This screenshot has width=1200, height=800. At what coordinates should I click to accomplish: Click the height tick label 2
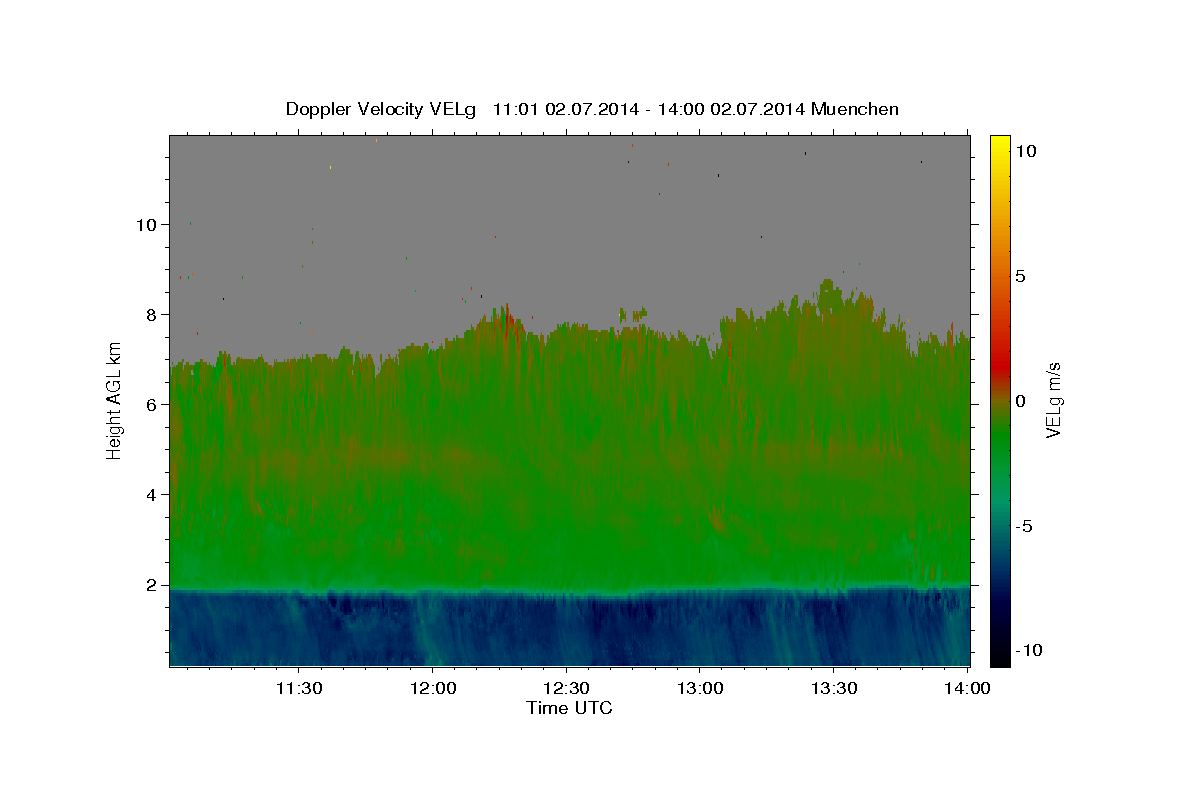tap(152, 585)
